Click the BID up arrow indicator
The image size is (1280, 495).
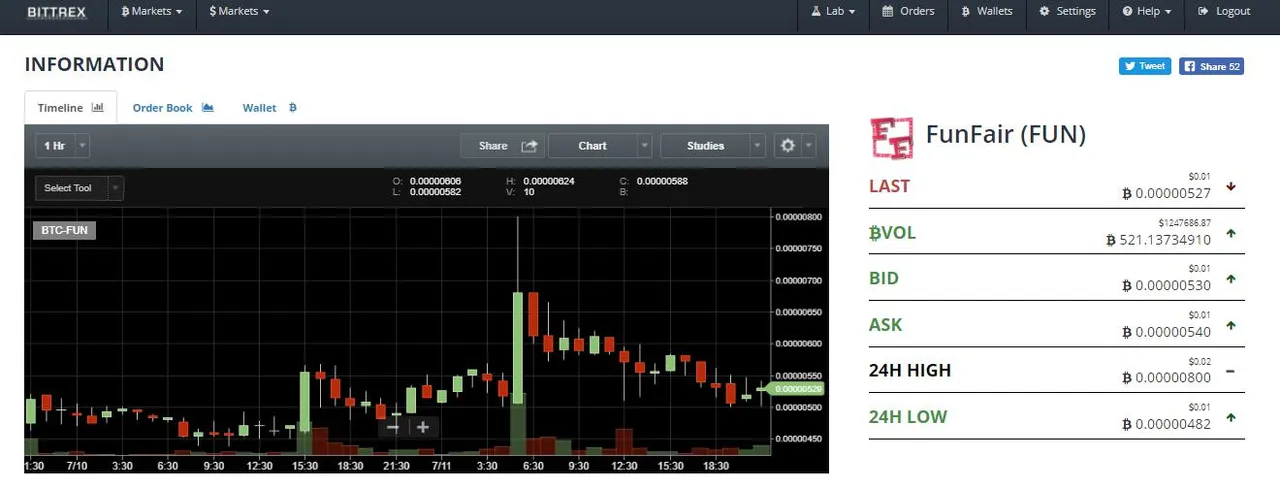[x=1231, y=279]
